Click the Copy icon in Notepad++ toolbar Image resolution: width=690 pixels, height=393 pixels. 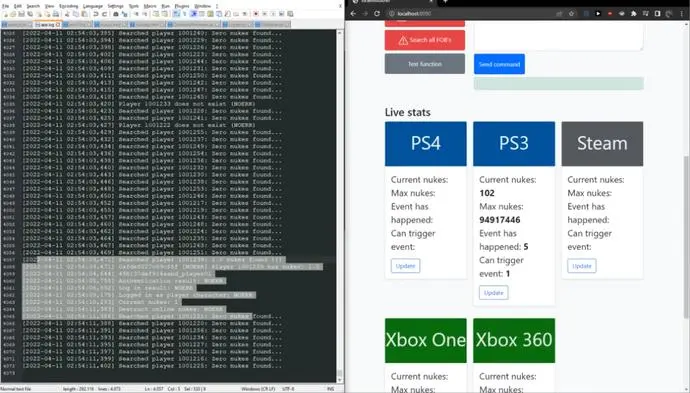click(76, 14)
